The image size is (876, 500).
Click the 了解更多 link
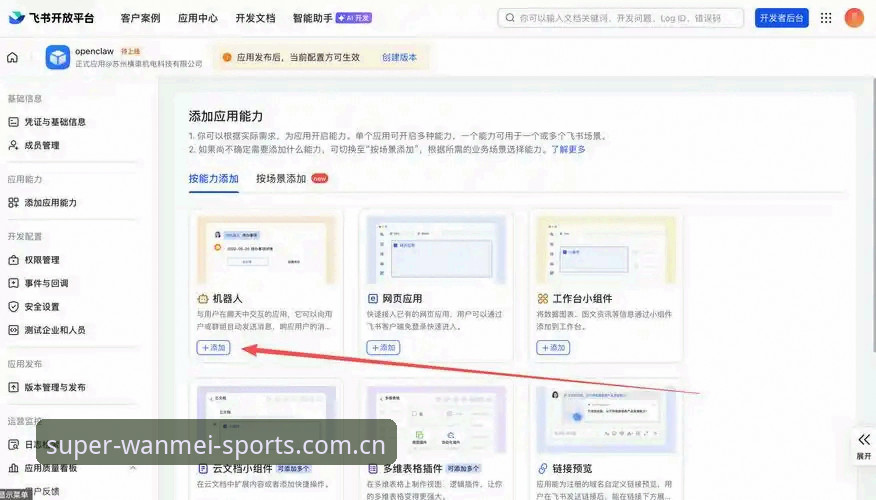point(568,149)
